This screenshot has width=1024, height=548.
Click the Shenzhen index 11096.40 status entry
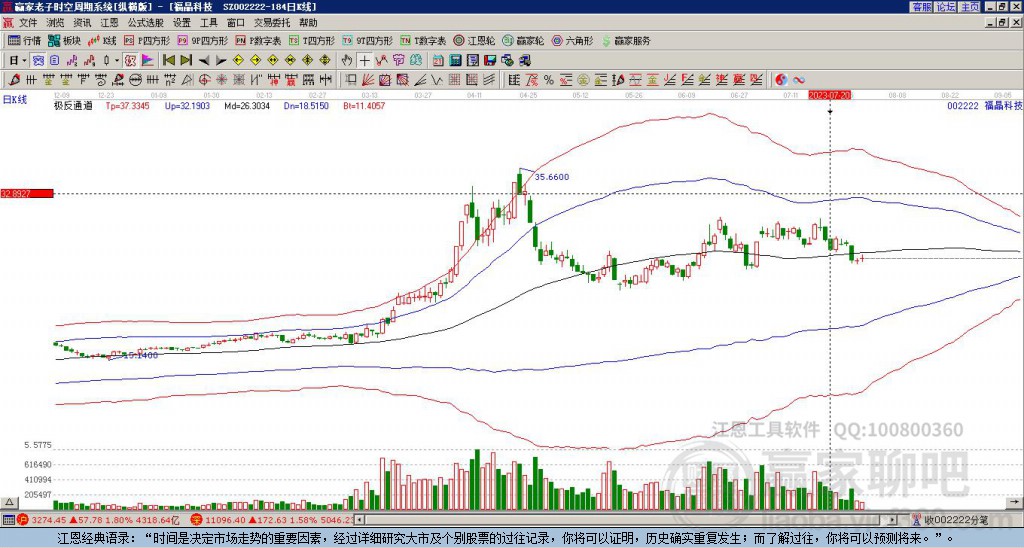click(x=273, y=520)
